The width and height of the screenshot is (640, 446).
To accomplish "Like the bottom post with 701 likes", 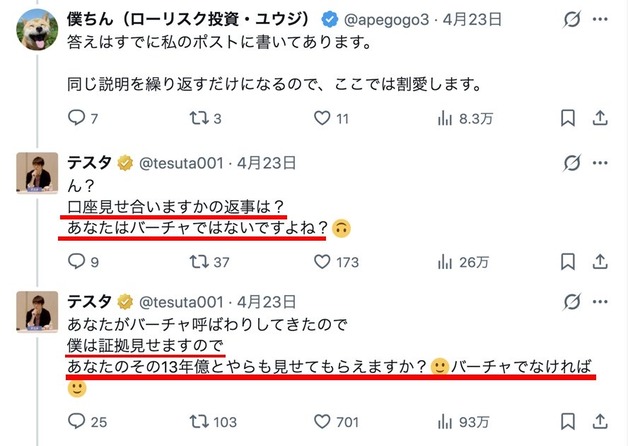I will (x=322, y=422).
